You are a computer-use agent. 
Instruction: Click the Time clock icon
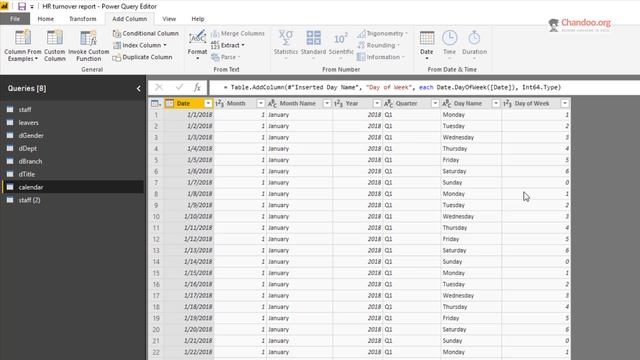click(x=449, y=38)
